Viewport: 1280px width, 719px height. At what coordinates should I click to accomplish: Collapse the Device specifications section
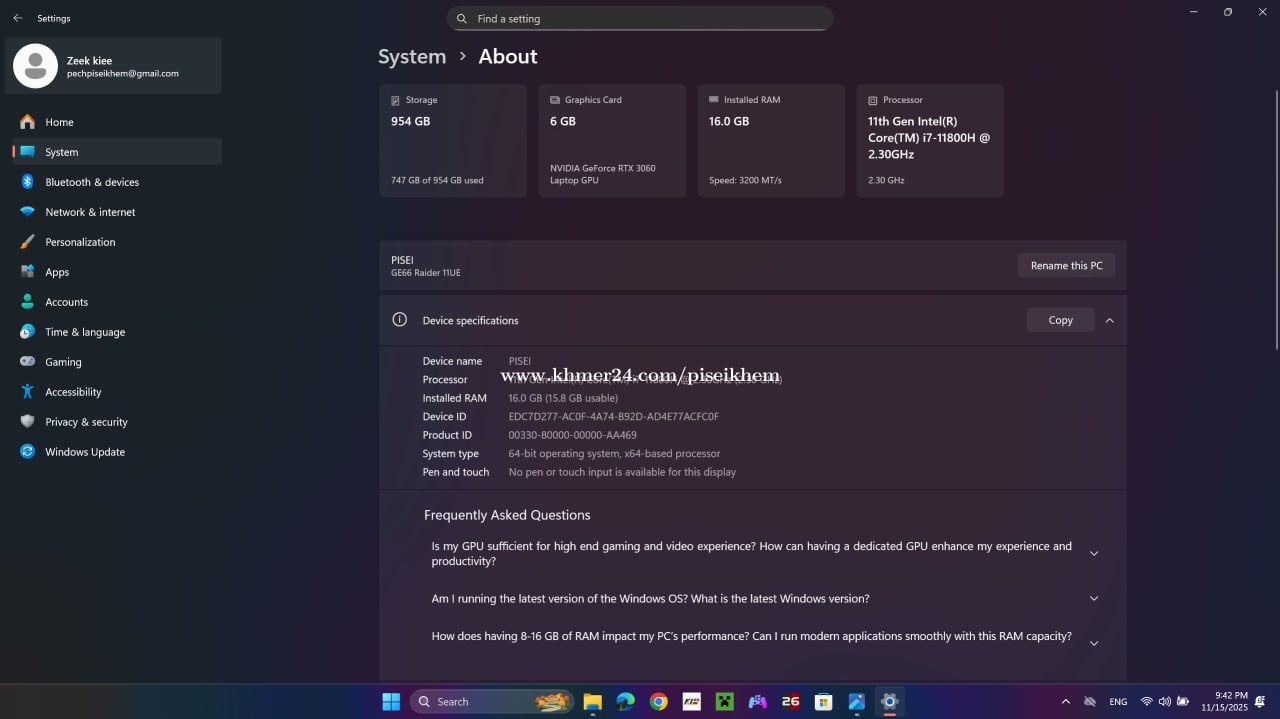click(x=1109, y=321)
